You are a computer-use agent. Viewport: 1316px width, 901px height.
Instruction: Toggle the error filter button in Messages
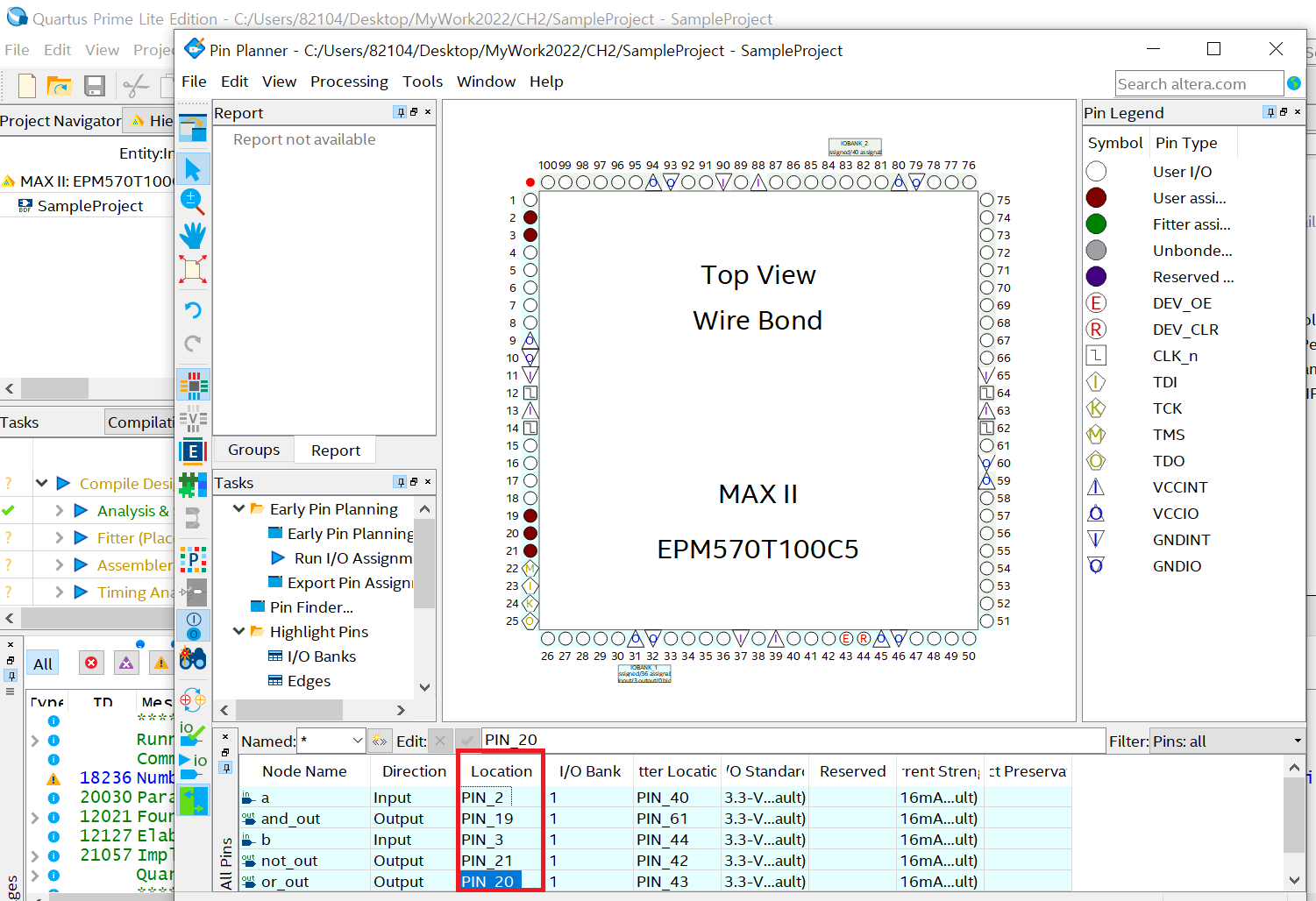[91, 663]
